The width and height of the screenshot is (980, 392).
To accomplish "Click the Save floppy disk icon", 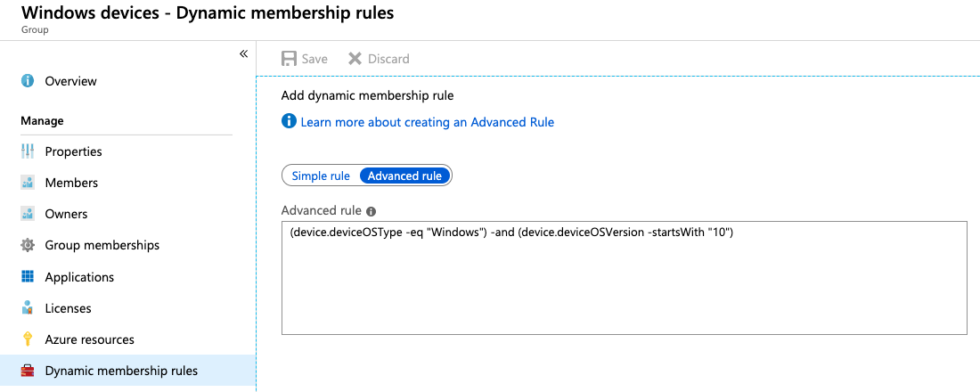I will tap(289, 59).
